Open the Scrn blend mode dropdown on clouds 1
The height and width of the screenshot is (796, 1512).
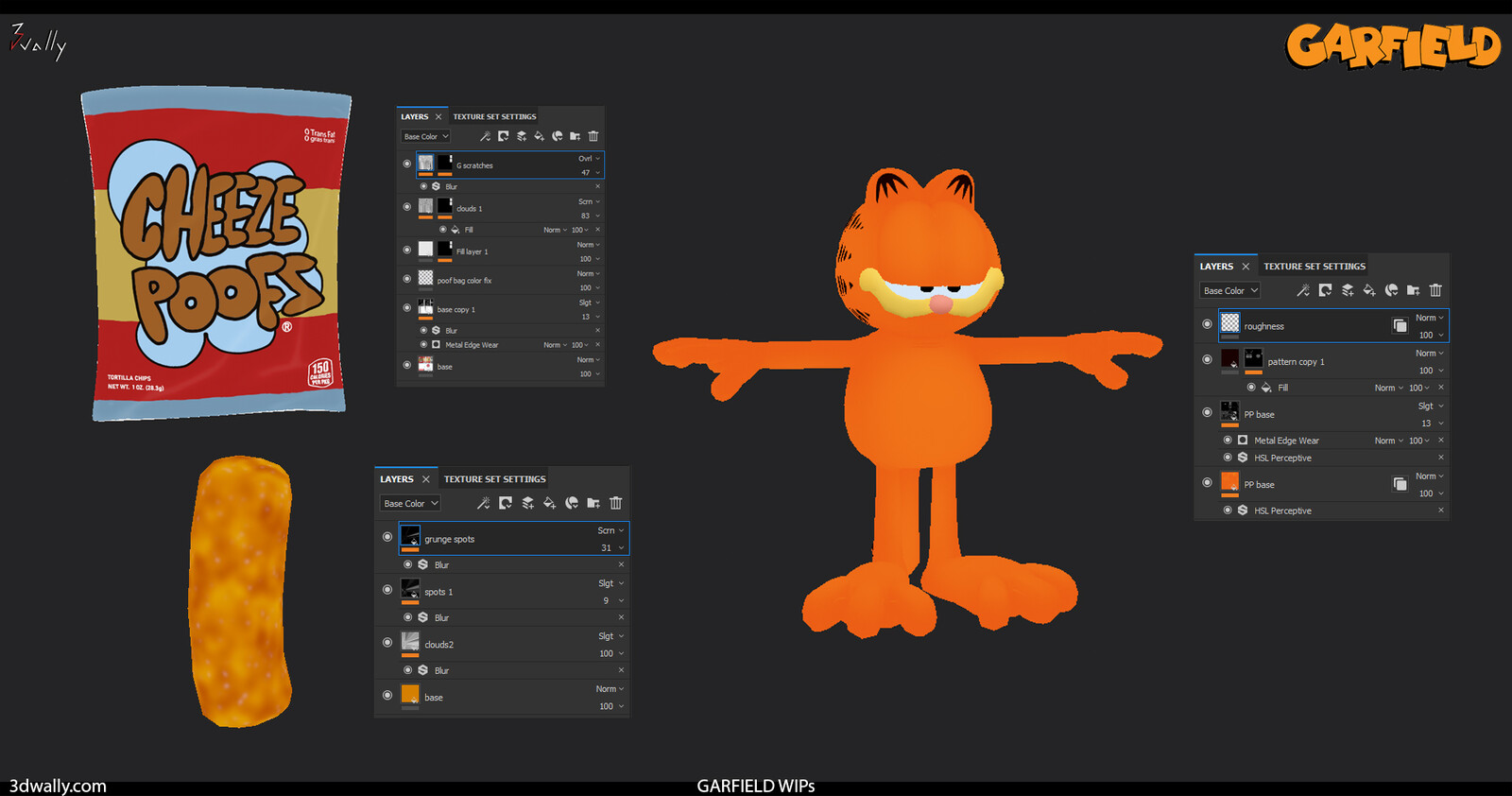(589, 201)
